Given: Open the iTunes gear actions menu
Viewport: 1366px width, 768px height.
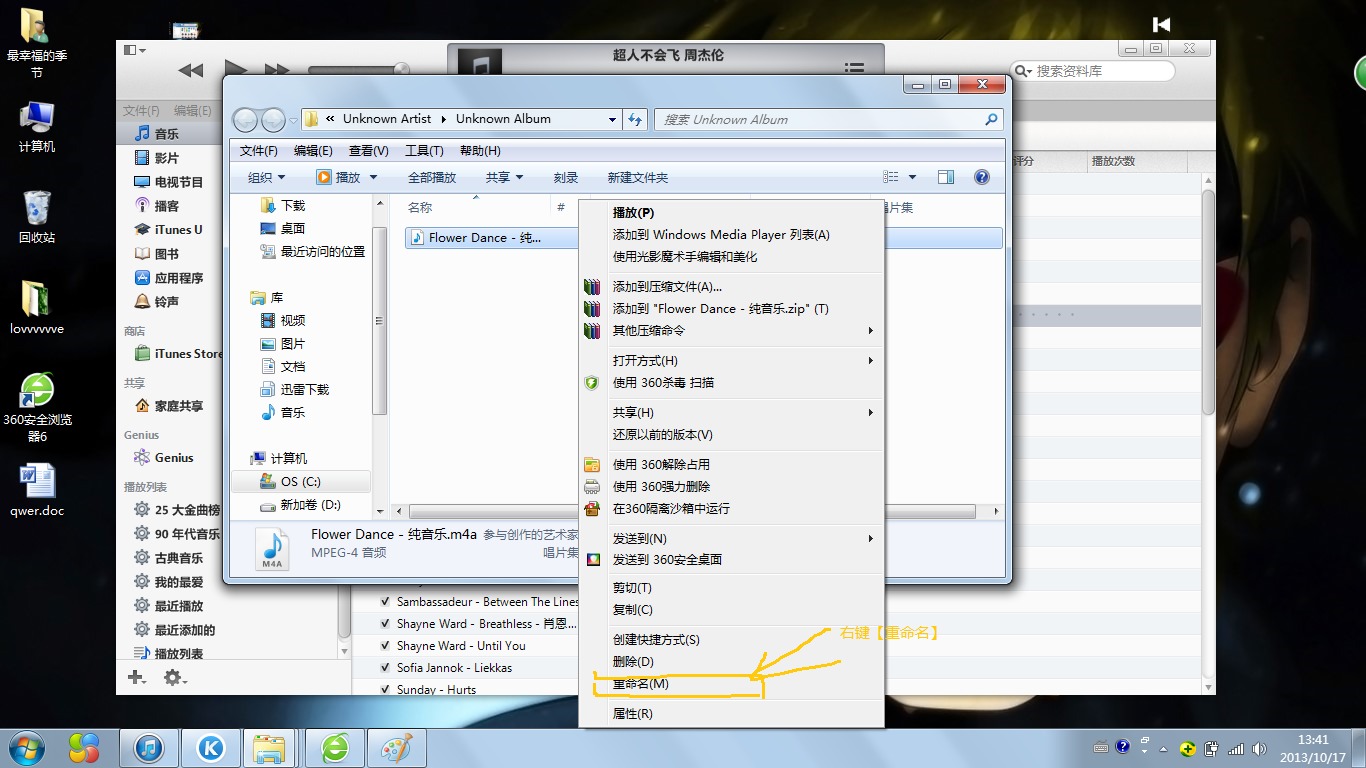Looking at the screenshot, I should (174, 678).
